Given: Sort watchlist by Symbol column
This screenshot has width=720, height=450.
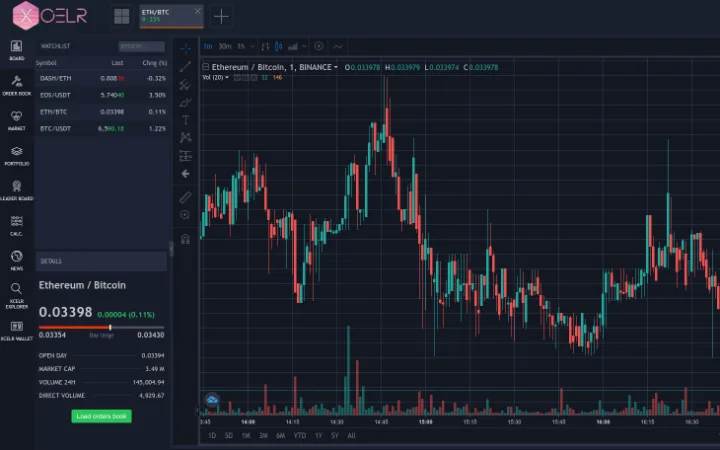Looking at the screenshot, I should (x=46, y=63).
